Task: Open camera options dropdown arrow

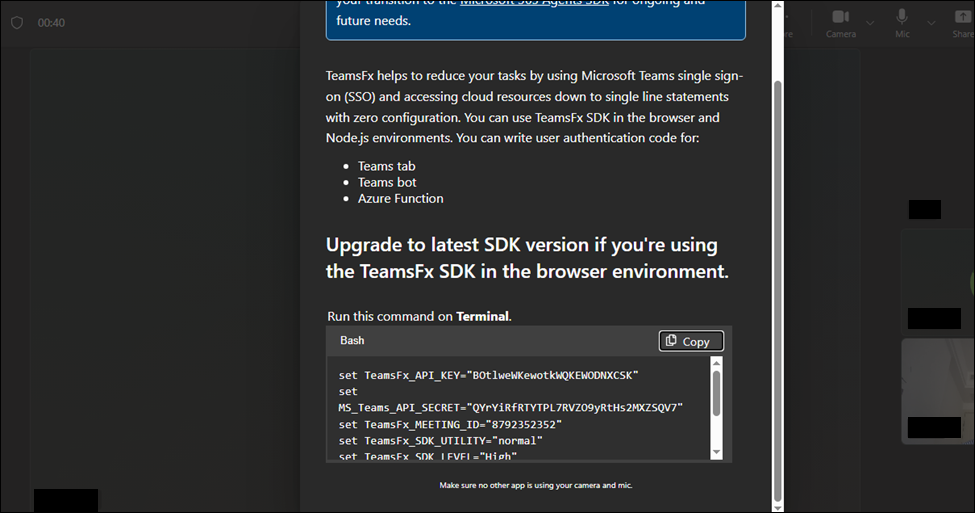Action: (868, 22)
